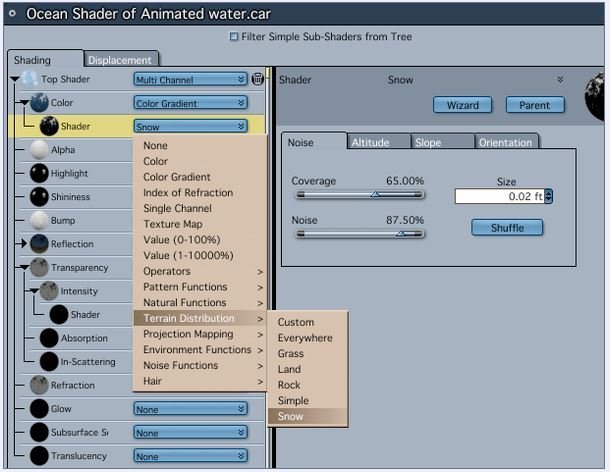610x472 pixels.
Task: Click the double-chevron icon beside Snow header
Action: [560, 79]
